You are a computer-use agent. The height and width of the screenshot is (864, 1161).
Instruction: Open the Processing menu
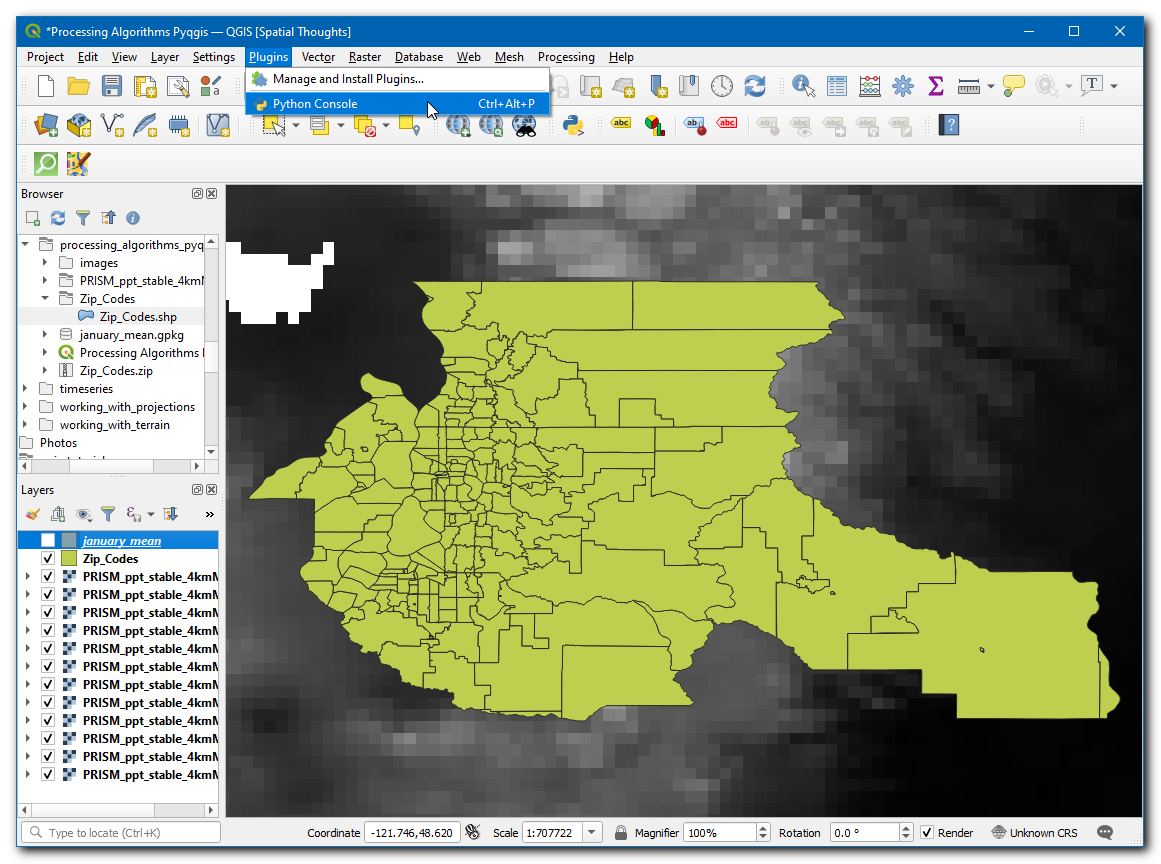(x=566, y=57)
